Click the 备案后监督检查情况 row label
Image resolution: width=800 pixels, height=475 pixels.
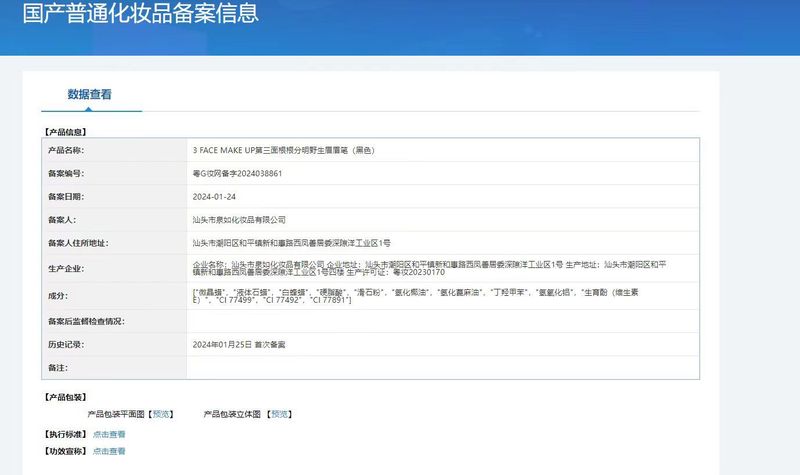pyautogui.click(x=86, y=321)
